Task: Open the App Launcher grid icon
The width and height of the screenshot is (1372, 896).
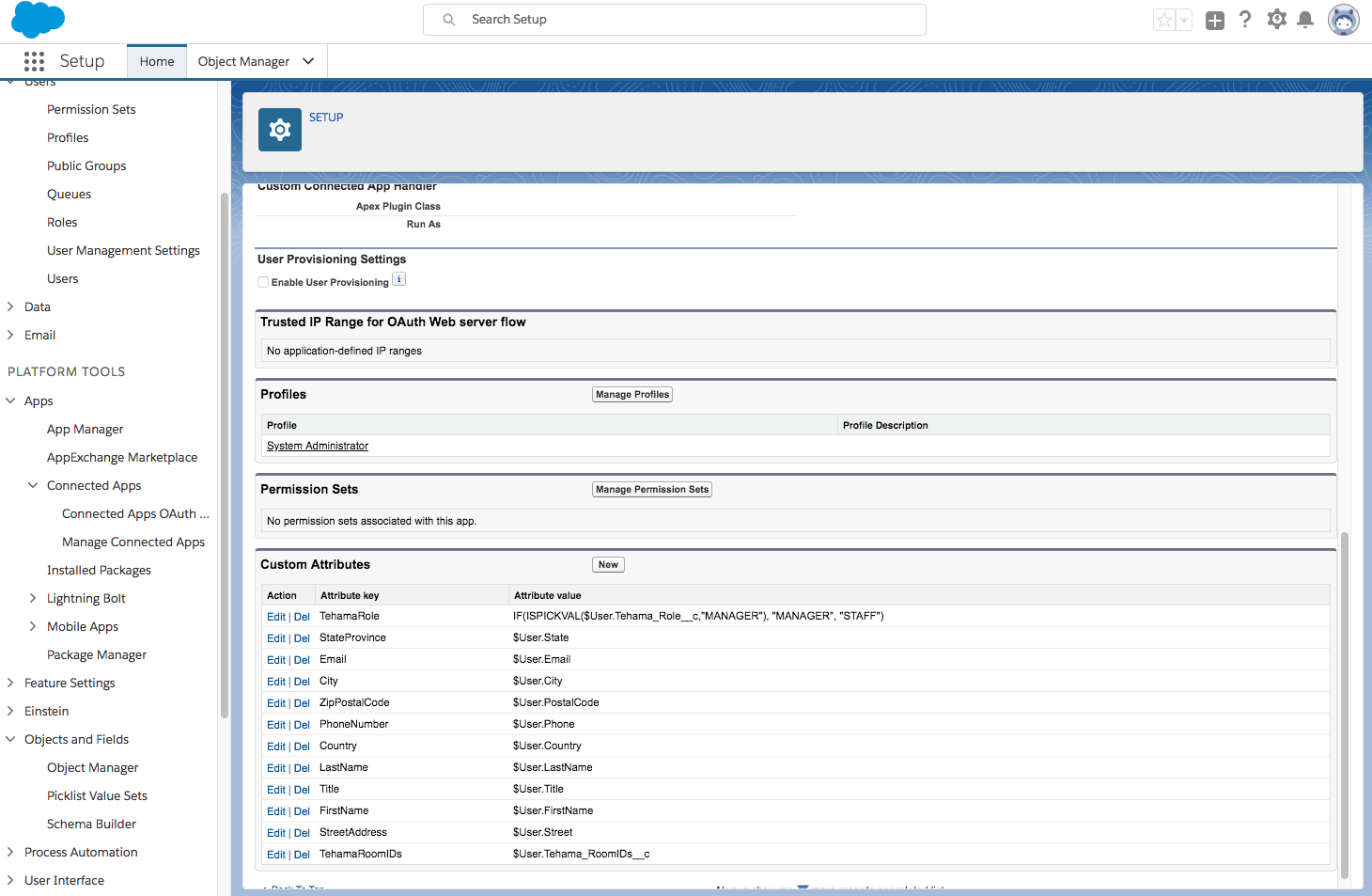Action: pos(35,61)
